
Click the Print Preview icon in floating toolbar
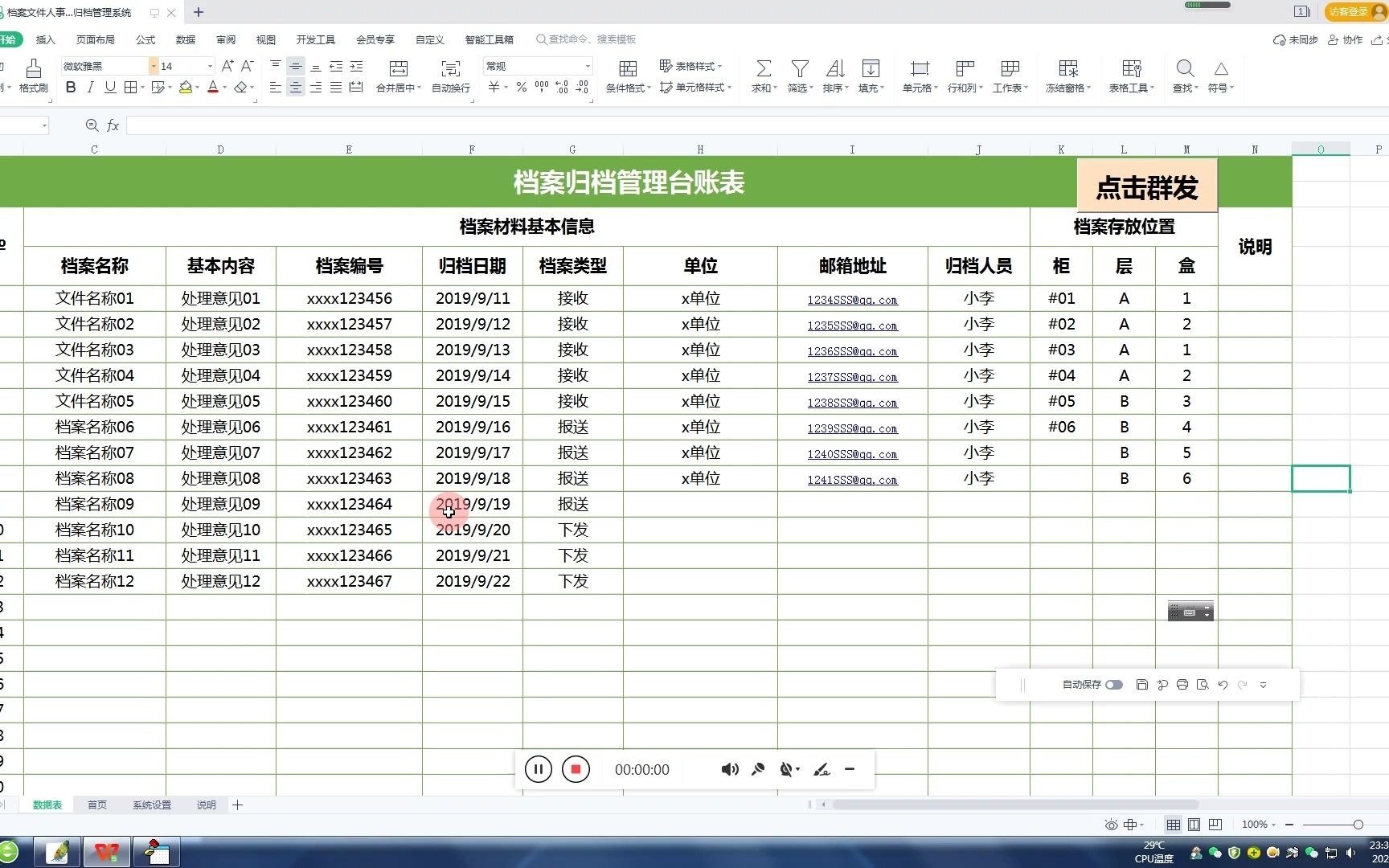[1203, 685]
